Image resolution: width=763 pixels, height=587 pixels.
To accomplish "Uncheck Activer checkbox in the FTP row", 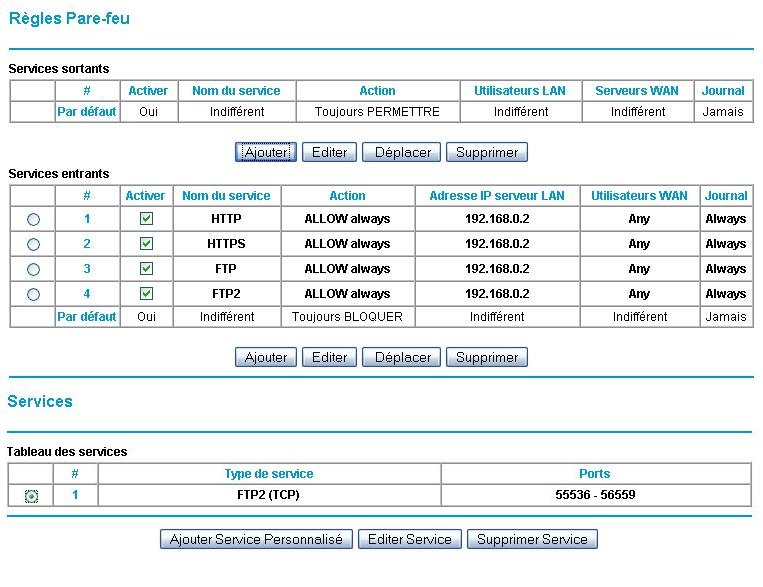I will (146, 269).
